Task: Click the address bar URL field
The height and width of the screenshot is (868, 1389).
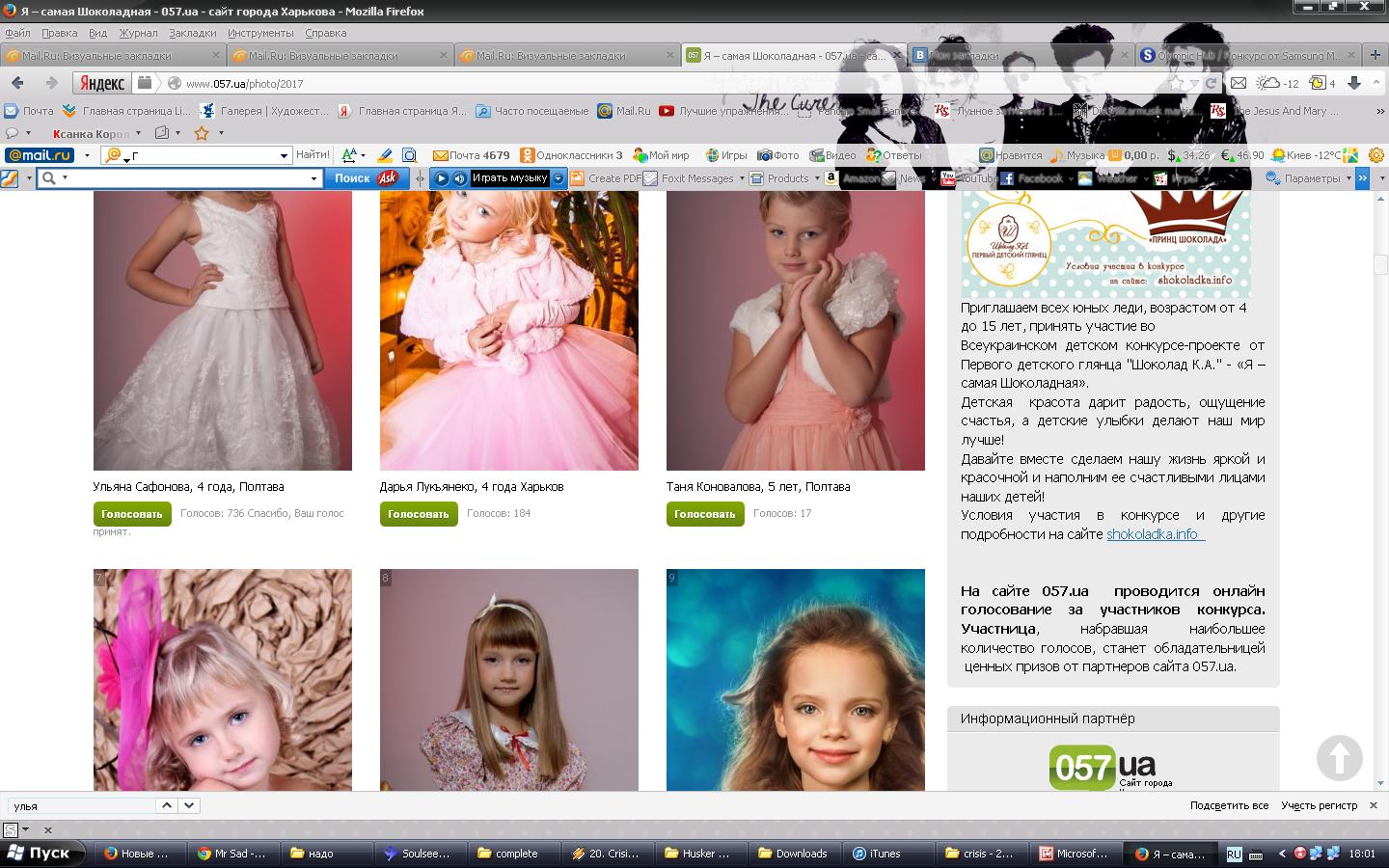Action: [675, 83]
